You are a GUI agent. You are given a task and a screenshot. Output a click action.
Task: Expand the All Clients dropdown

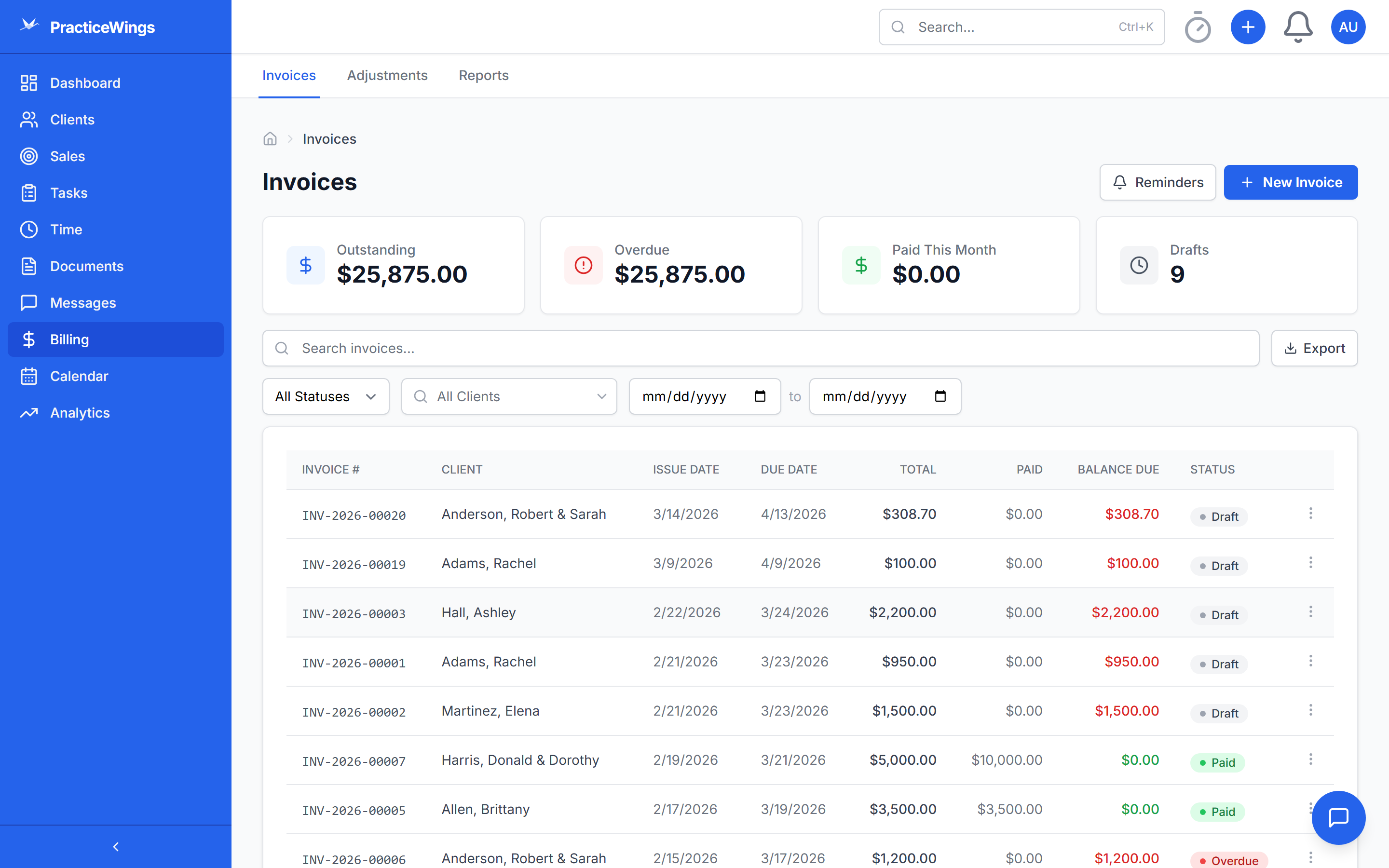click(x=509, y=396)
